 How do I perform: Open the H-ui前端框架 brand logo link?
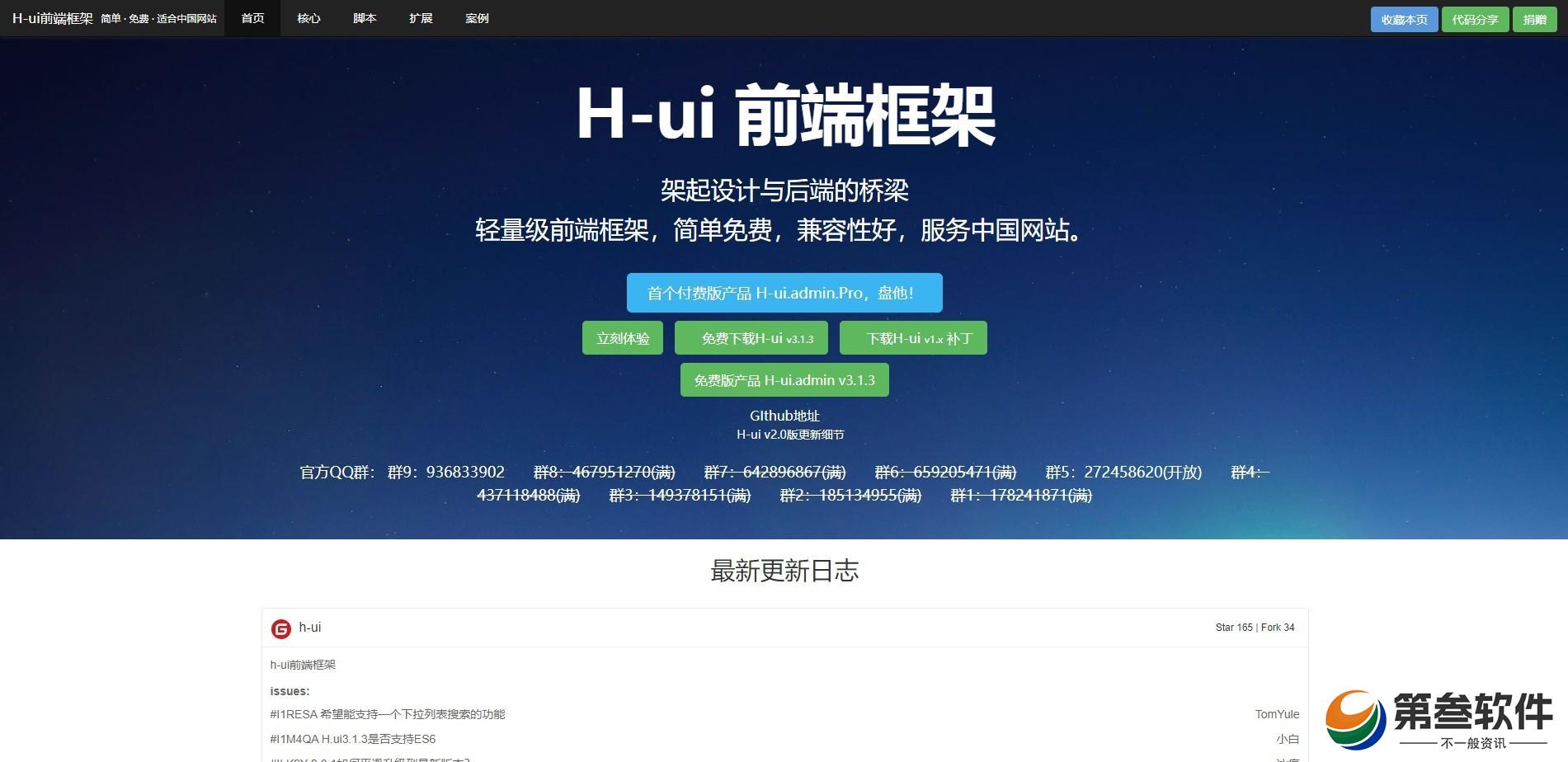pos(53,18)
